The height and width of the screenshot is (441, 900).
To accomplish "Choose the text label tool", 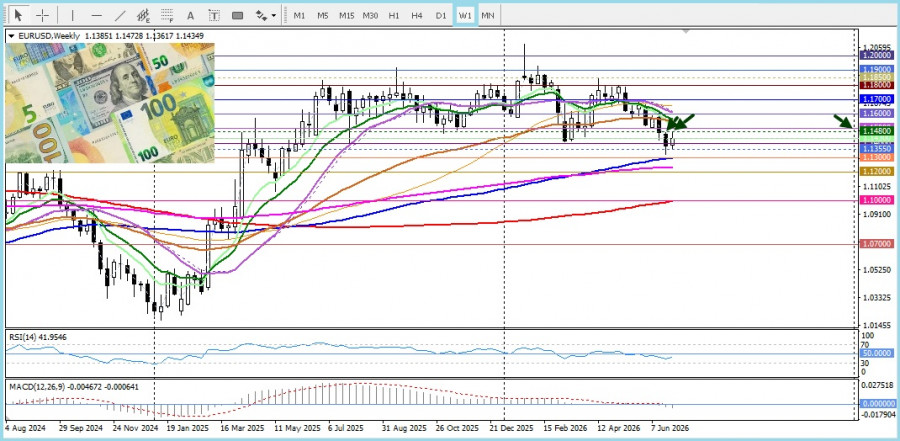I will (x=214, y=16).
